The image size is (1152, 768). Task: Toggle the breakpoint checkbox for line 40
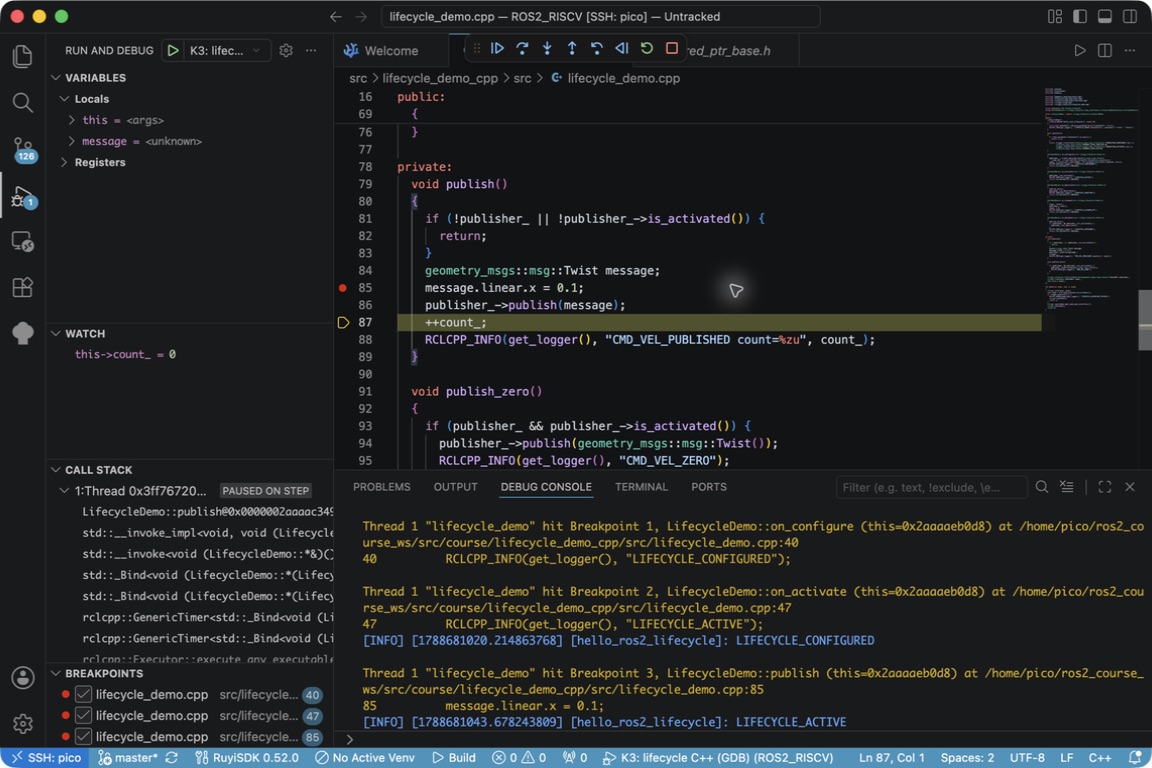(84, 695)
